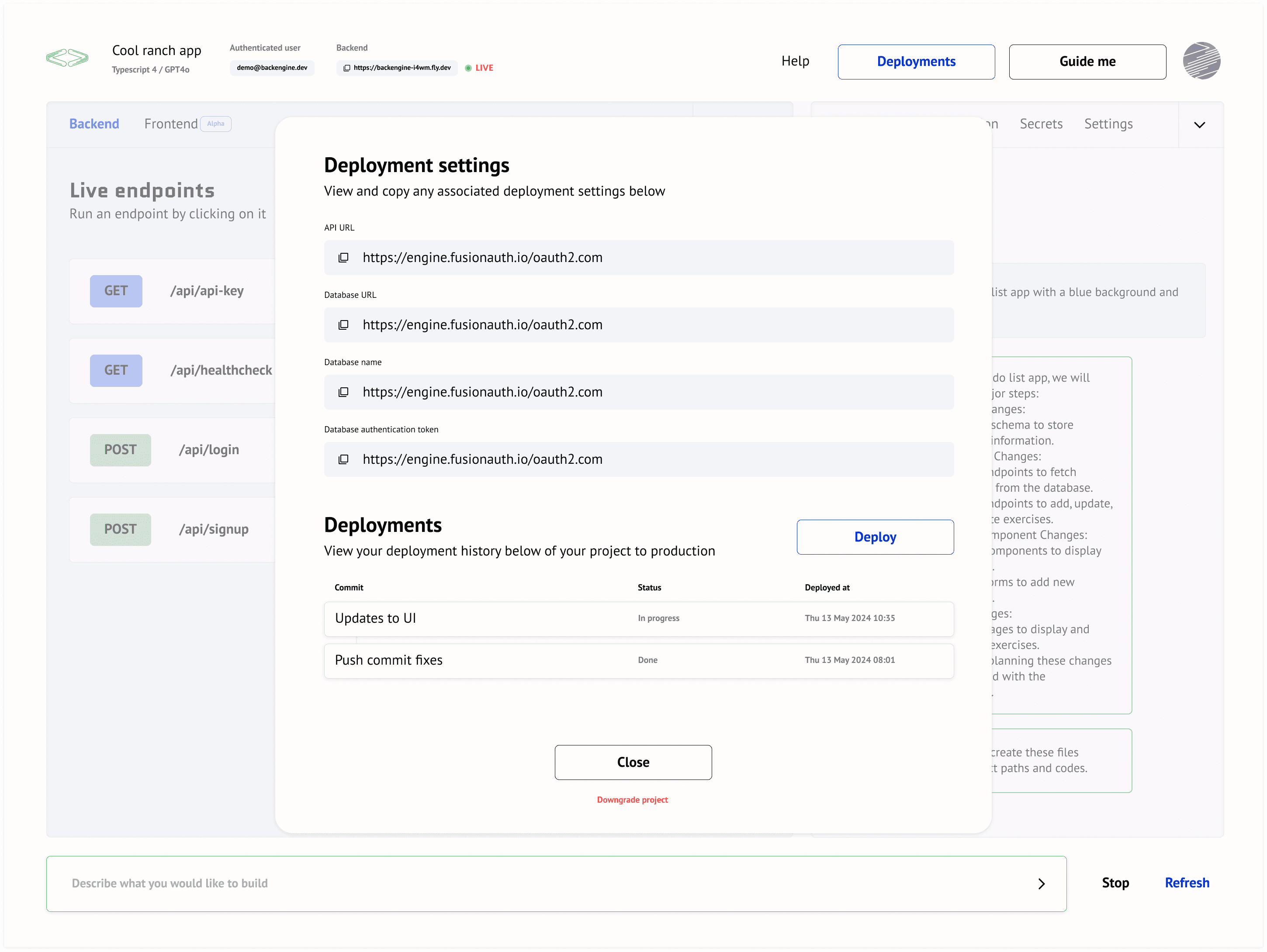This screenshot has height=952, width=1267.
Task: Switch to the Backend tab
Action: [x=94, y=124]
